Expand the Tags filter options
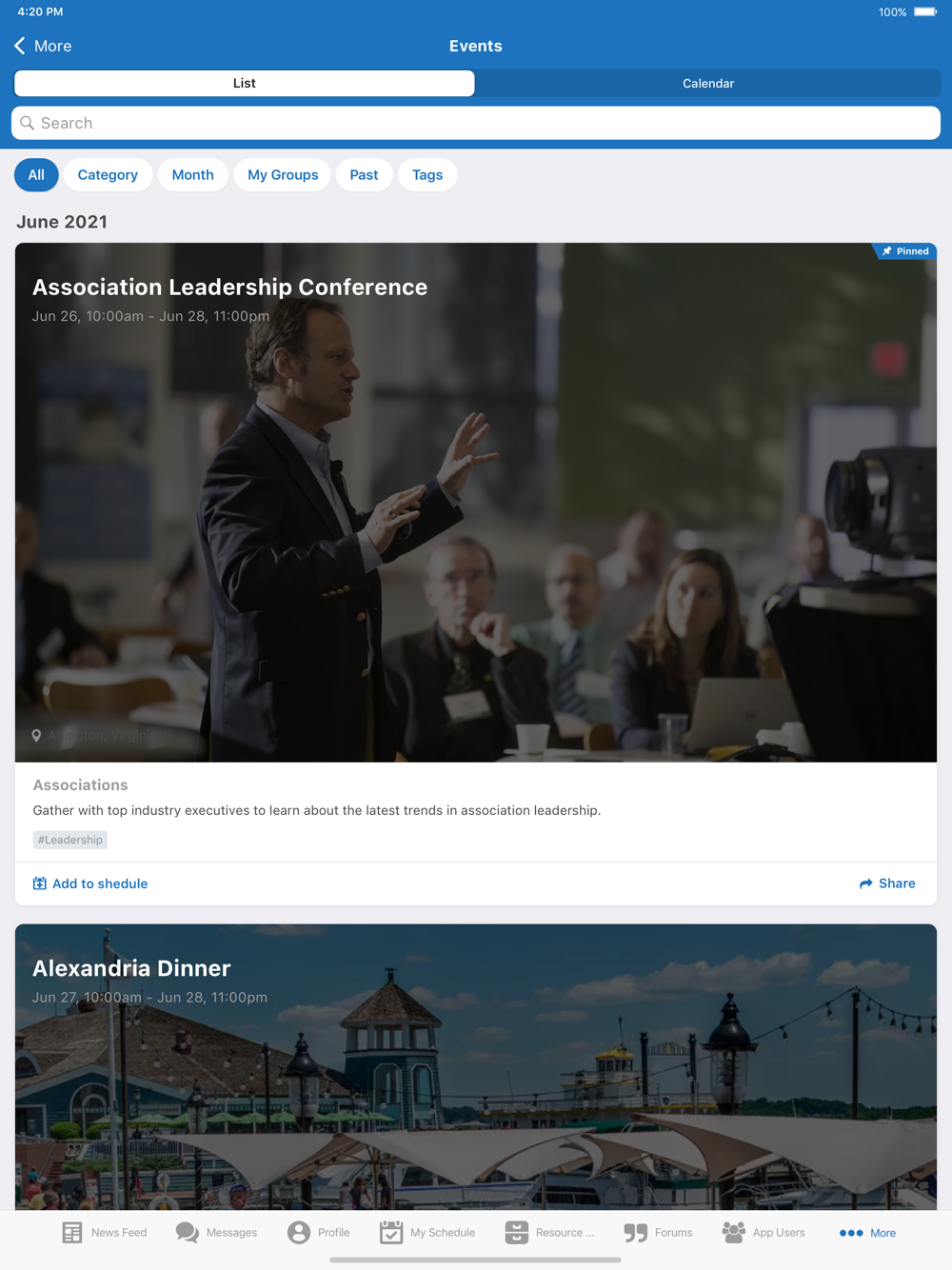The image size is (952, 1270). pos(427,175)
